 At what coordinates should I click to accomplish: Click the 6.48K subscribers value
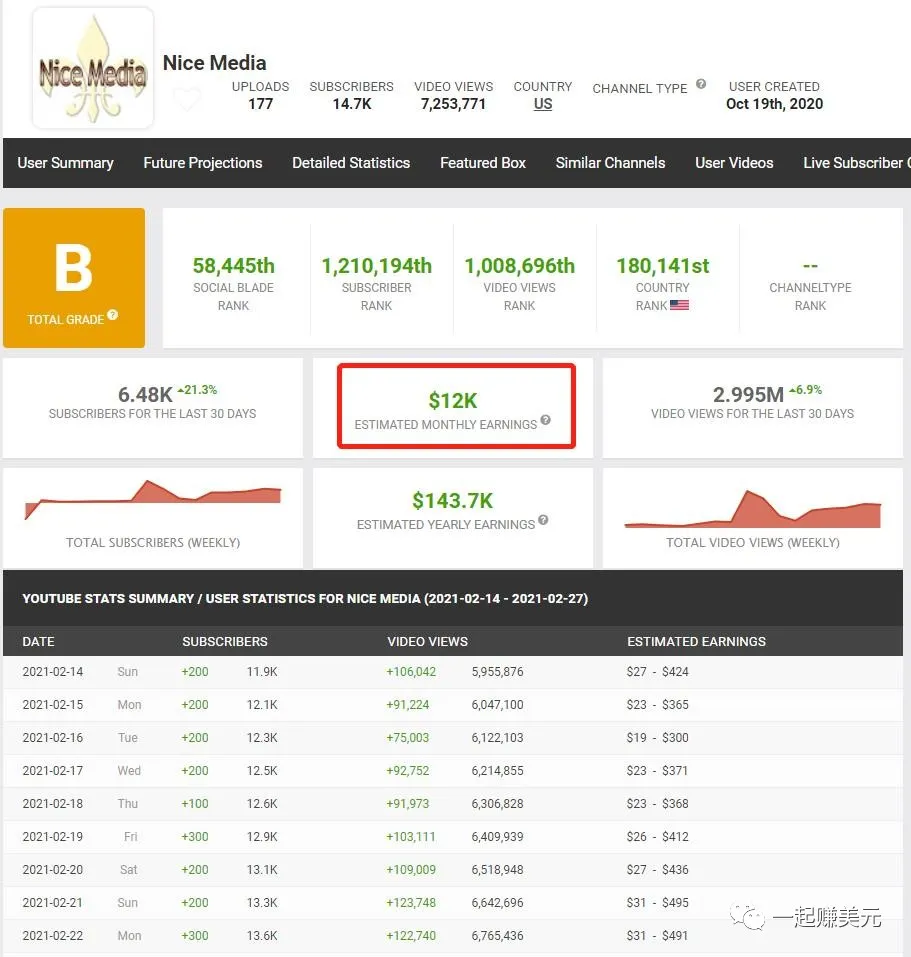point(145,395)
